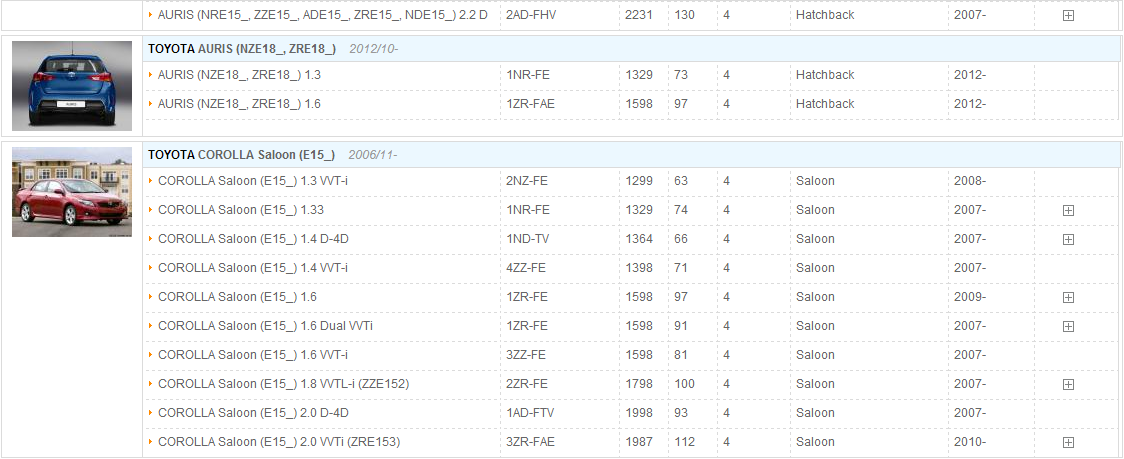Image resolution: width=1124 pixels, height=459 pixels.
Task: Select engine code 1AD-FTV
Action: tap(530, 413)
